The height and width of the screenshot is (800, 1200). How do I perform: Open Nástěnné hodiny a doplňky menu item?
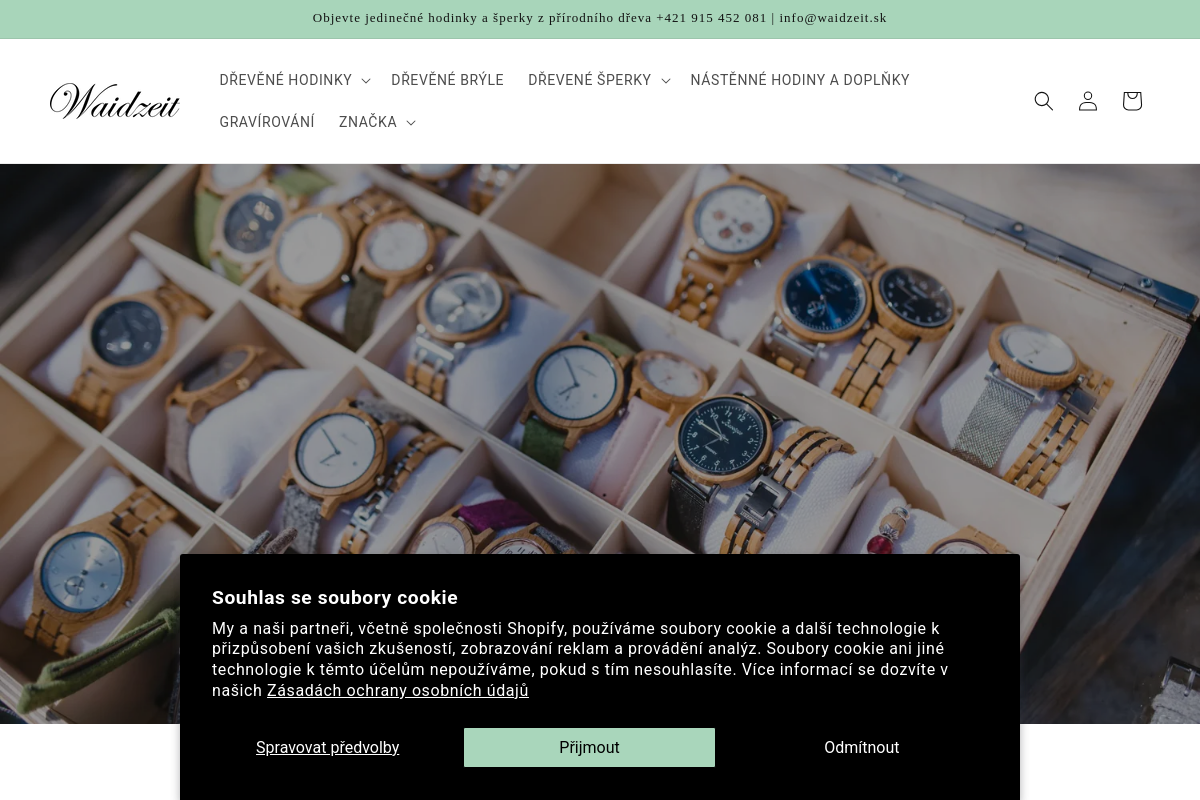(800, 80)
